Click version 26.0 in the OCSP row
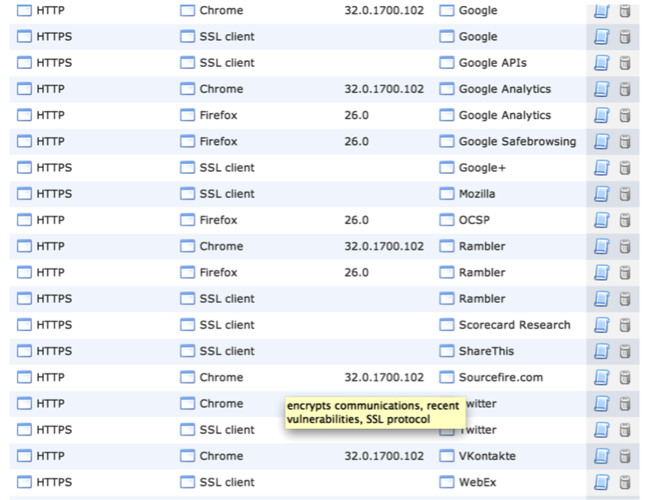The height and width of the screenshot is (500, 647). (x=357, y=220)
